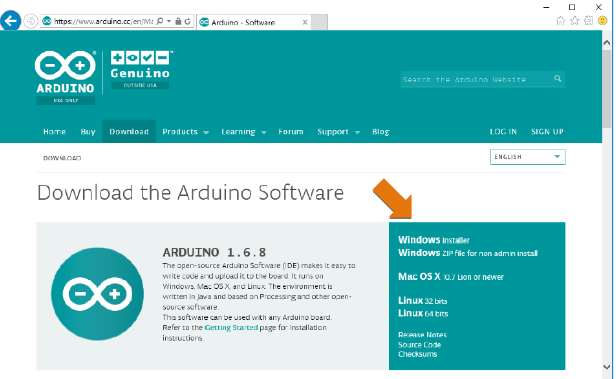Open a new blank tab

[x=319, y=22]
